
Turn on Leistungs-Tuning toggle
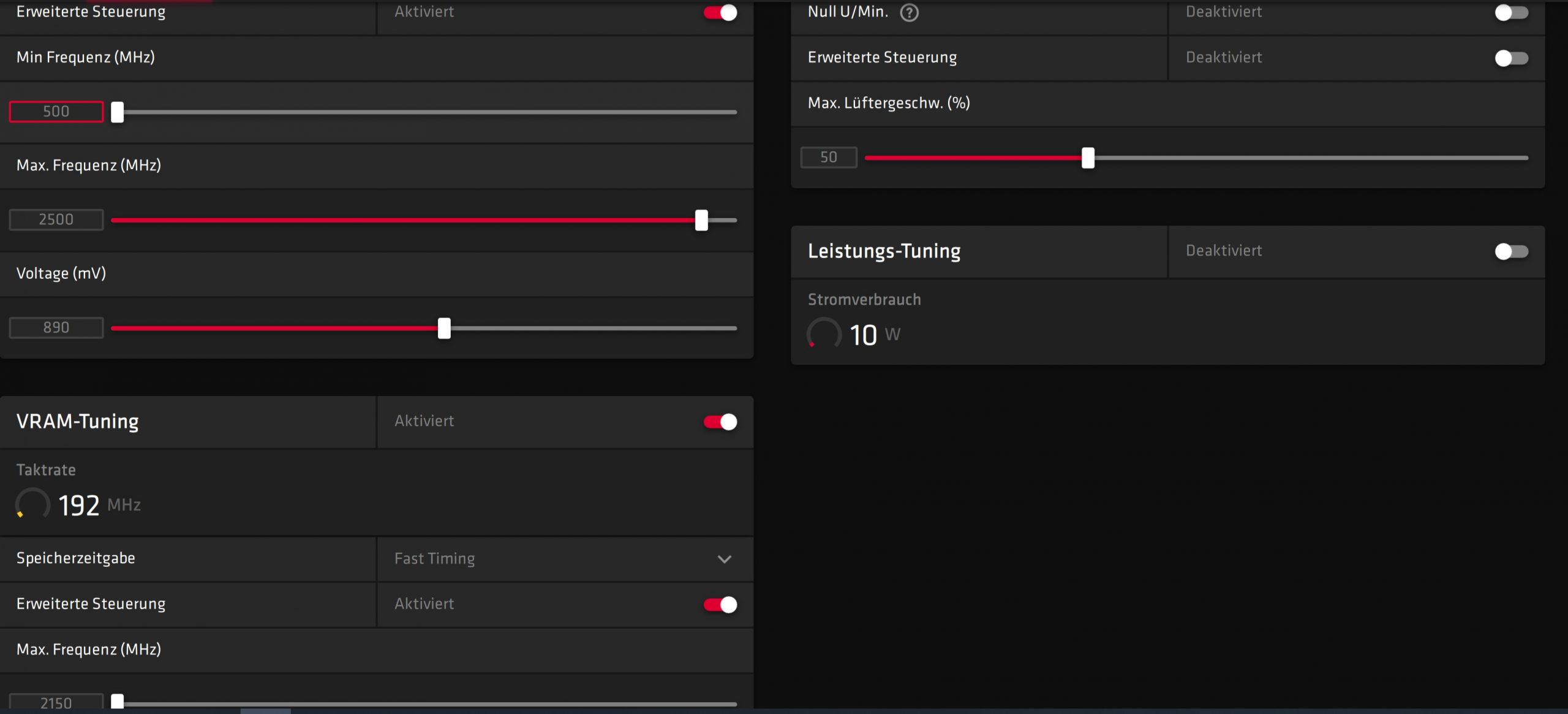[1511, 251]
